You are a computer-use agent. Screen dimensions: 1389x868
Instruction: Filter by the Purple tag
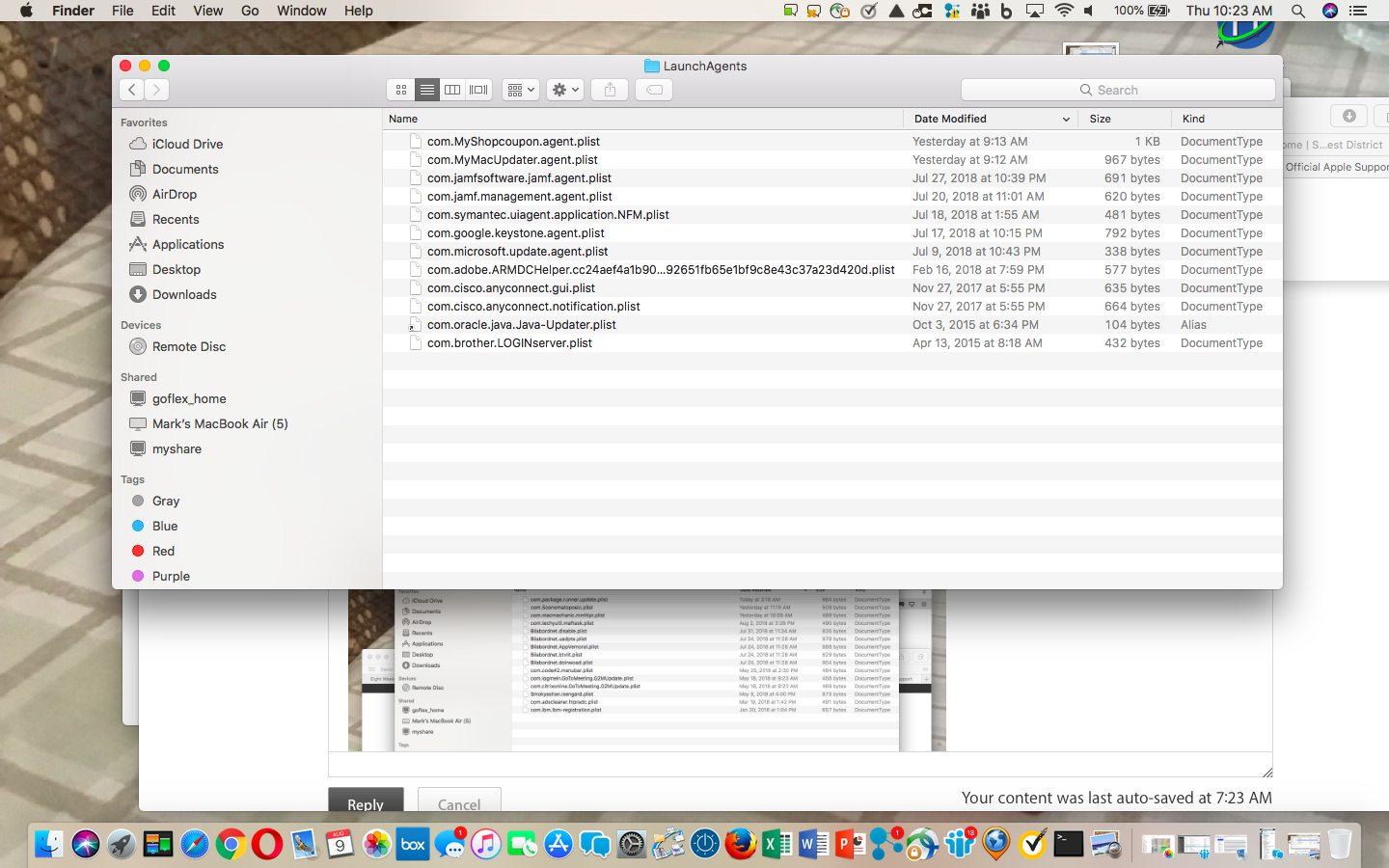point(171,576)
